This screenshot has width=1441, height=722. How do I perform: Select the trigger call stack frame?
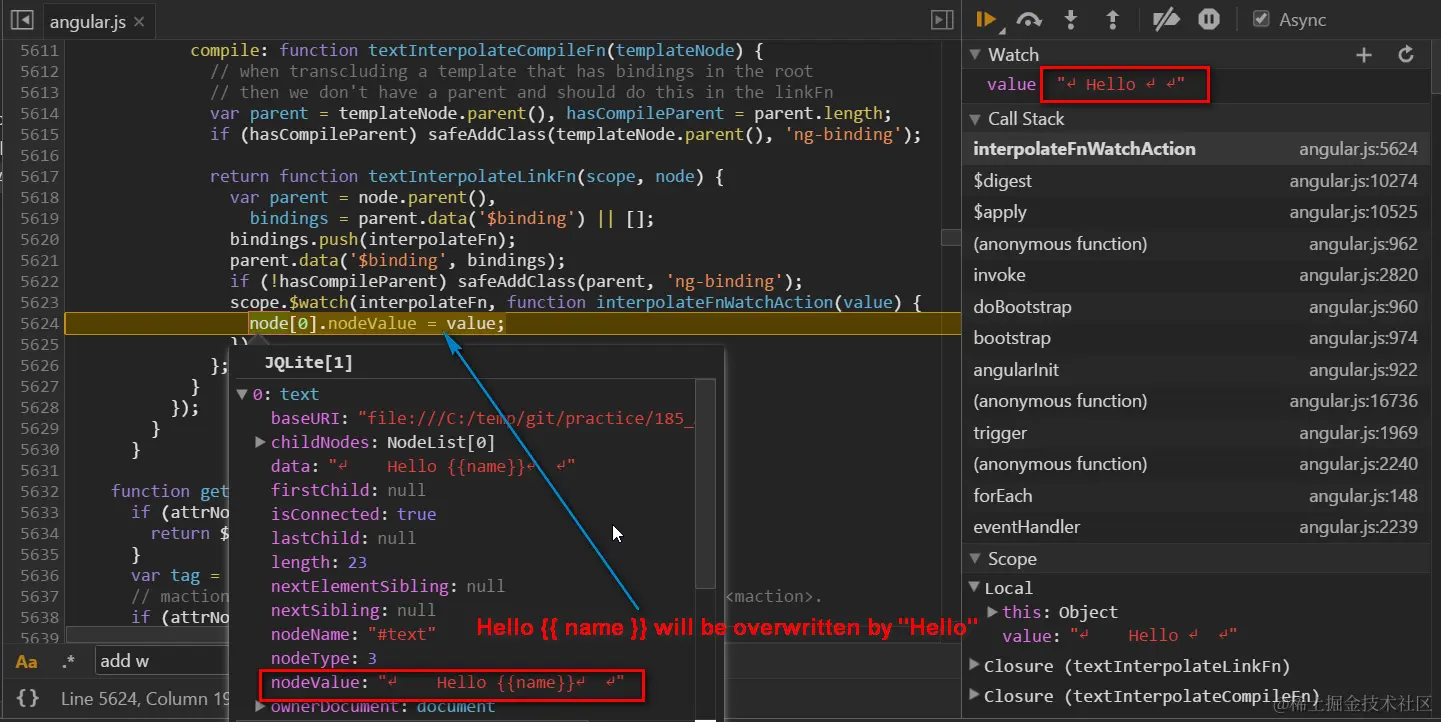pyautogui.click(x=1196, y=433)
